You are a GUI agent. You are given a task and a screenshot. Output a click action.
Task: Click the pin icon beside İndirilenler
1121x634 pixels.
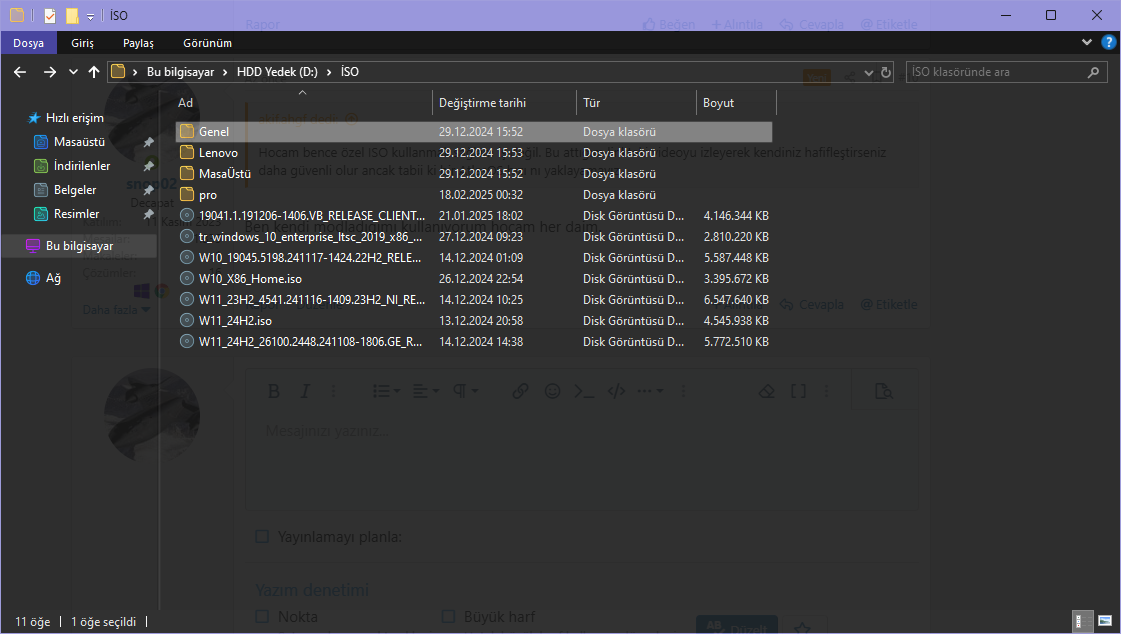coord(149,166)
